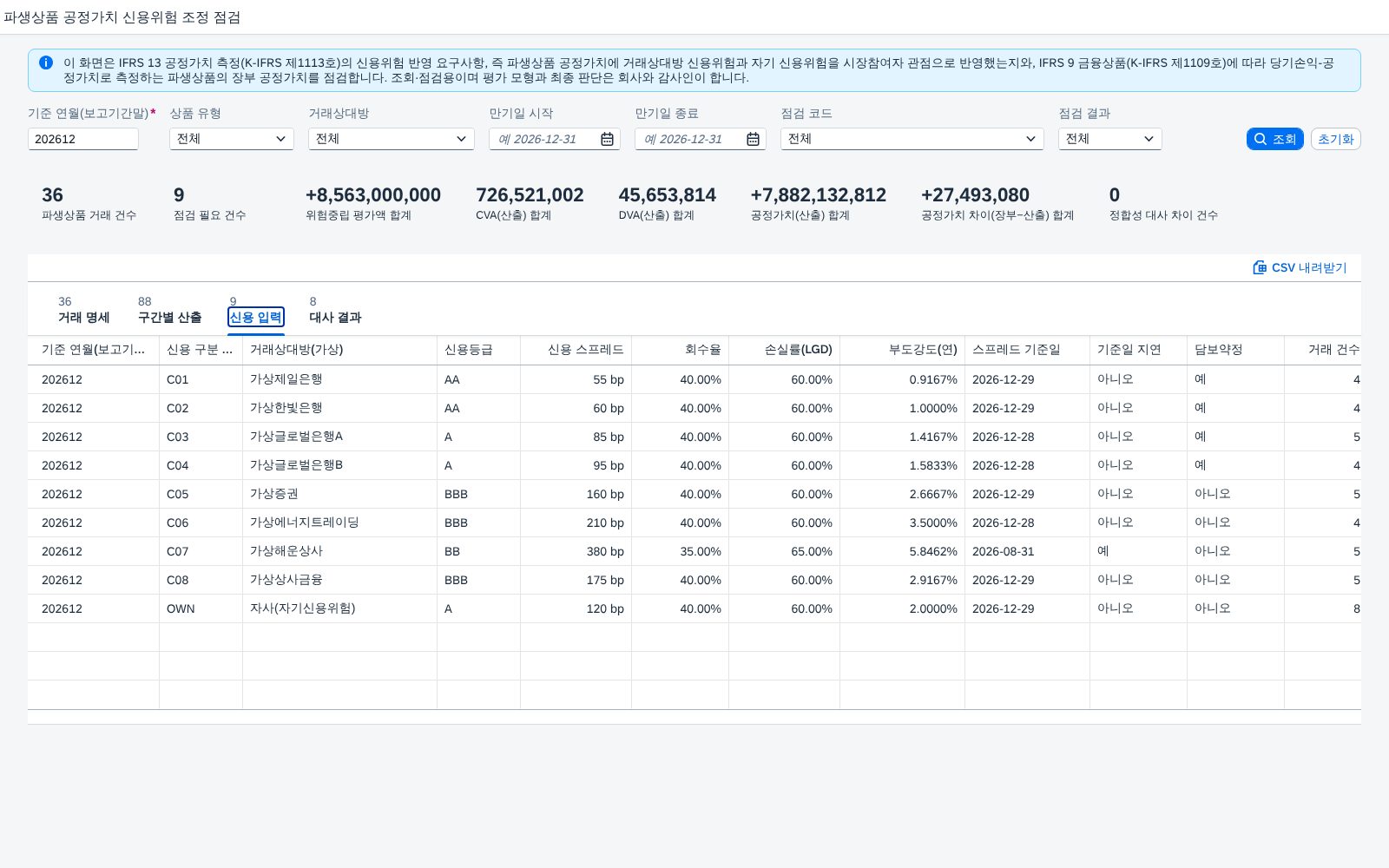1389x868 pixels.
Task: Click the 380 bp spread value
Action: (x=605, y=551)
